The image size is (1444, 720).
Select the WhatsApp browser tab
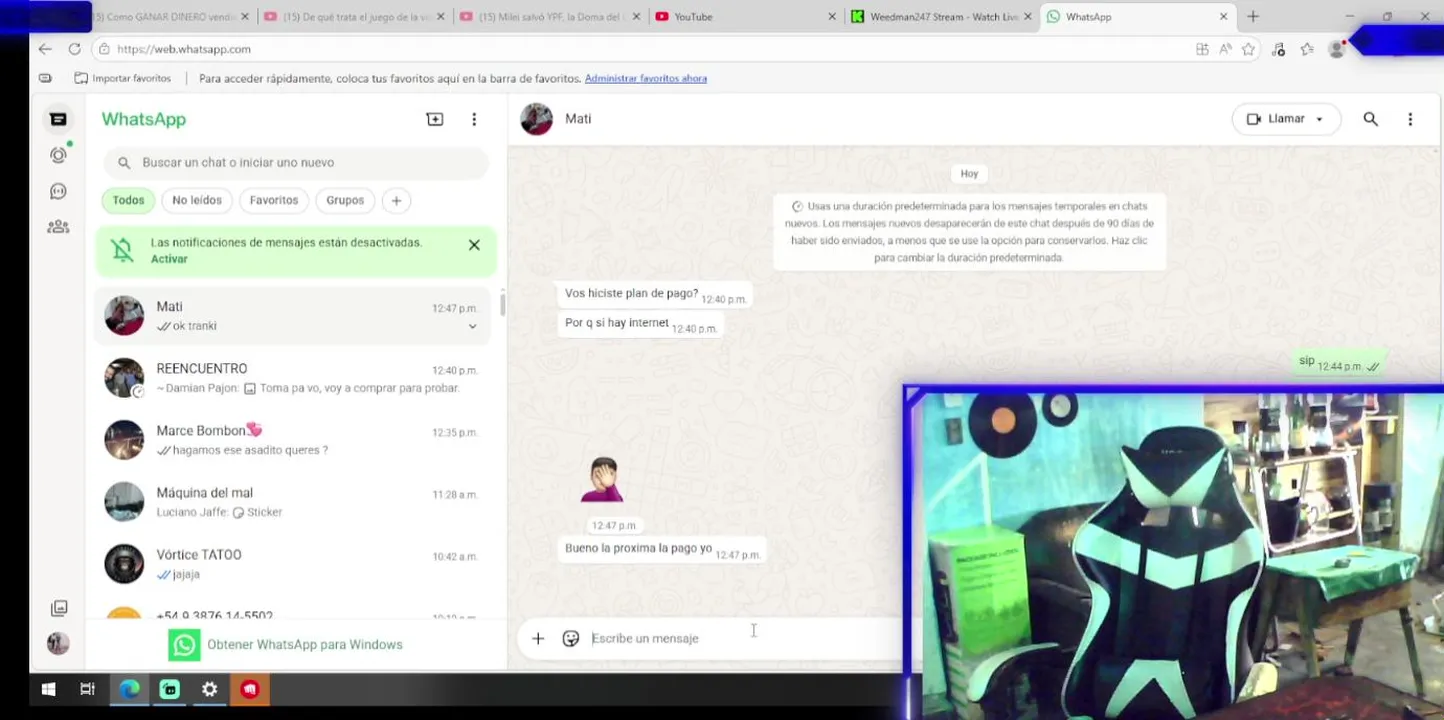1137,17
